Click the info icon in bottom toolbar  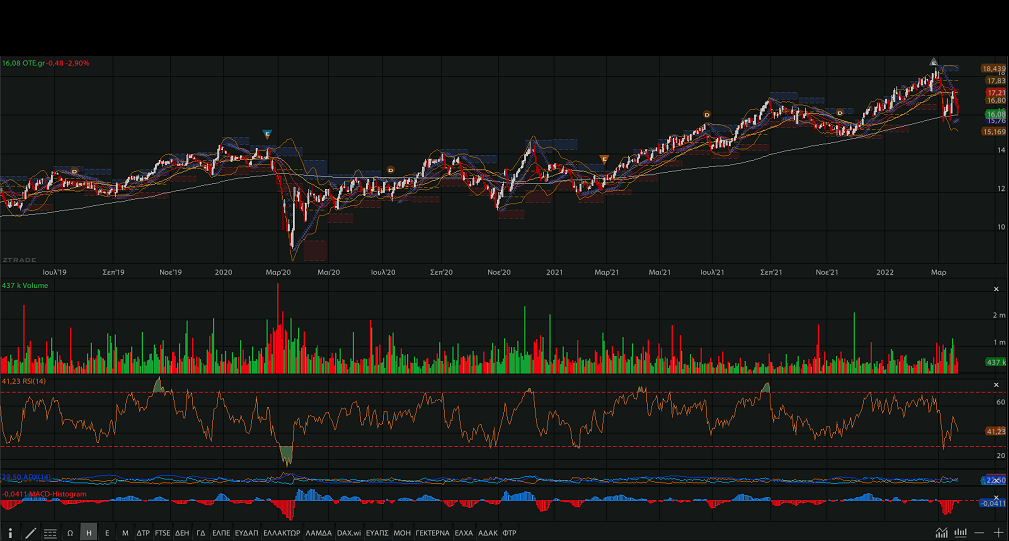click(10, 533)
